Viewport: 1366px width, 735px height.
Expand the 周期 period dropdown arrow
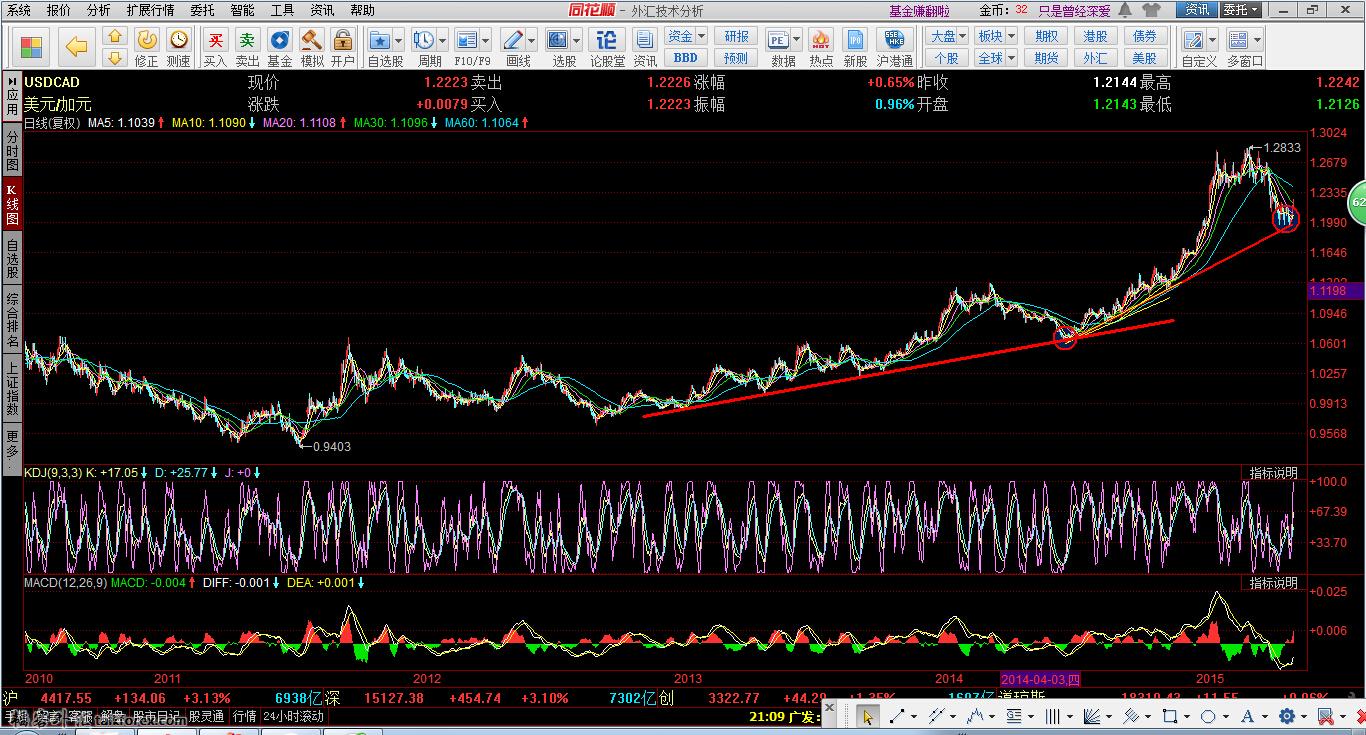click(x=442, y=41)
